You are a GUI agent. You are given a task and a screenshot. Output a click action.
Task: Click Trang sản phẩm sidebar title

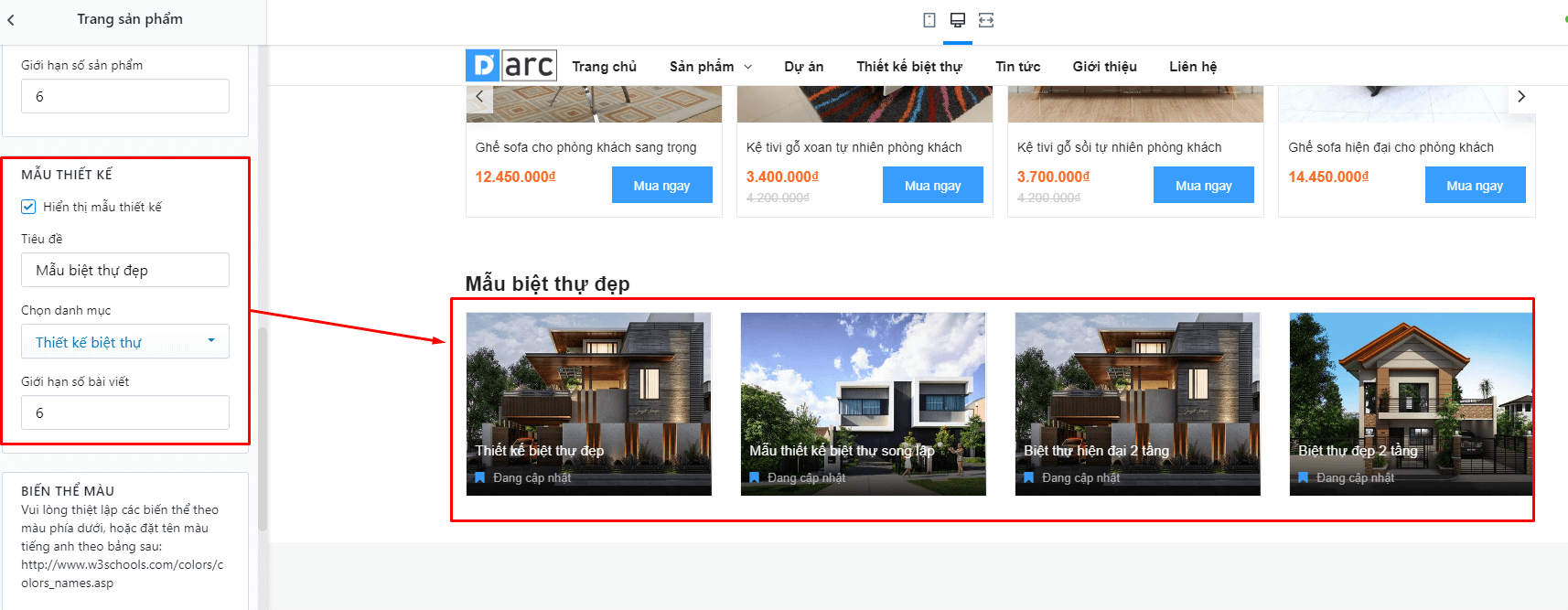(130, 19)
